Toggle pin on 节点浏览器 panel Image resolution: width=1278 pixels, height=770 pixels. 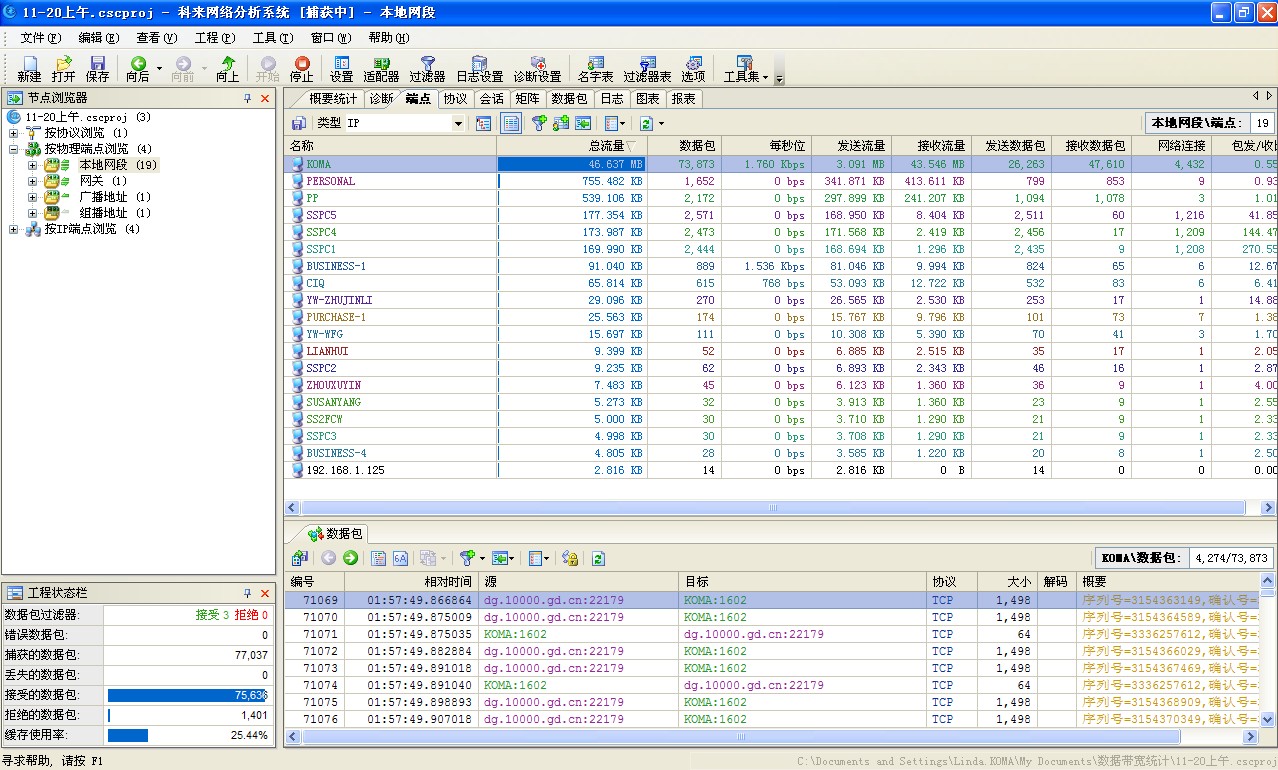click(x=248, y=98)
